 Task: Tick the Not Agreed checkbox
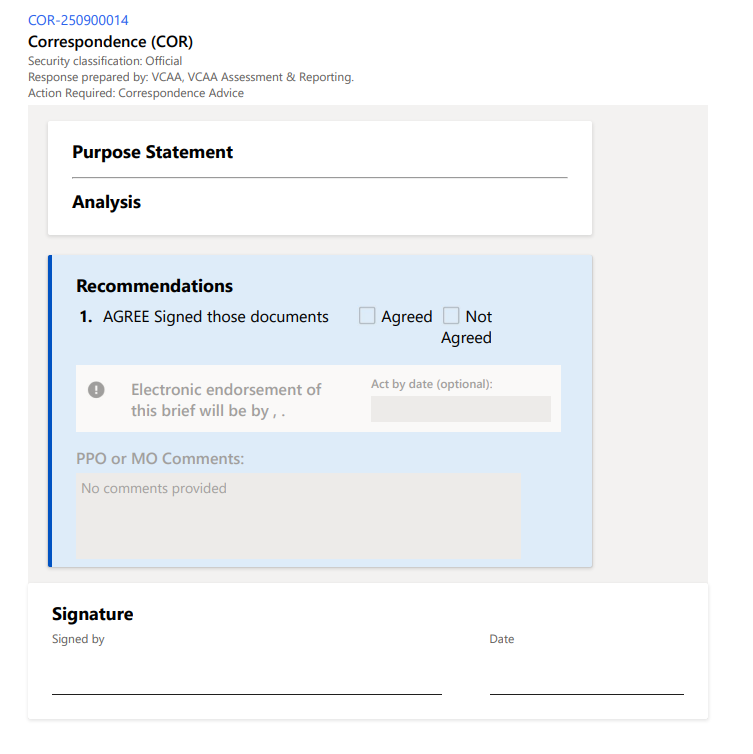(452, 316)
